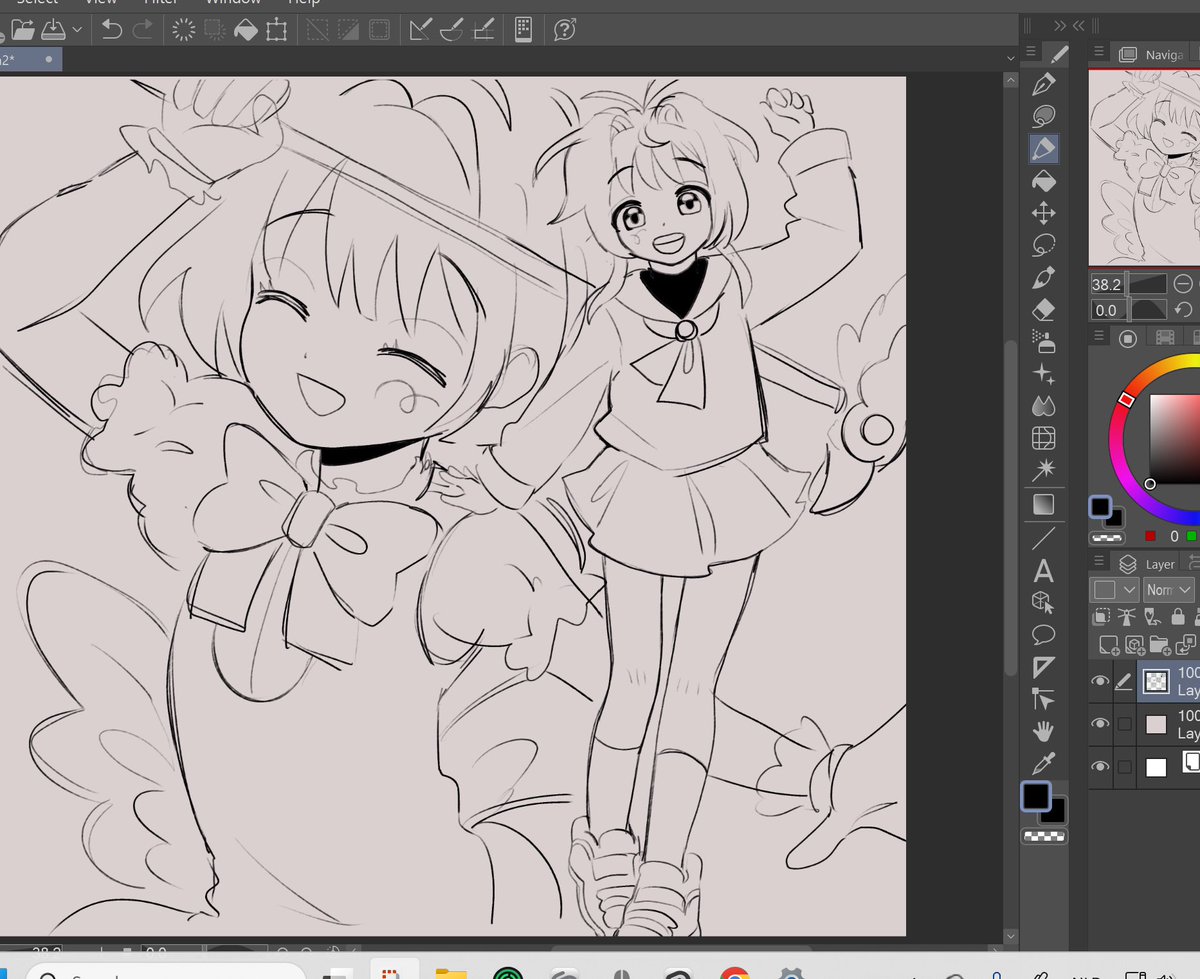Select the Gradient tool
Viewport: 1200px width, 979px height.
1044,505
